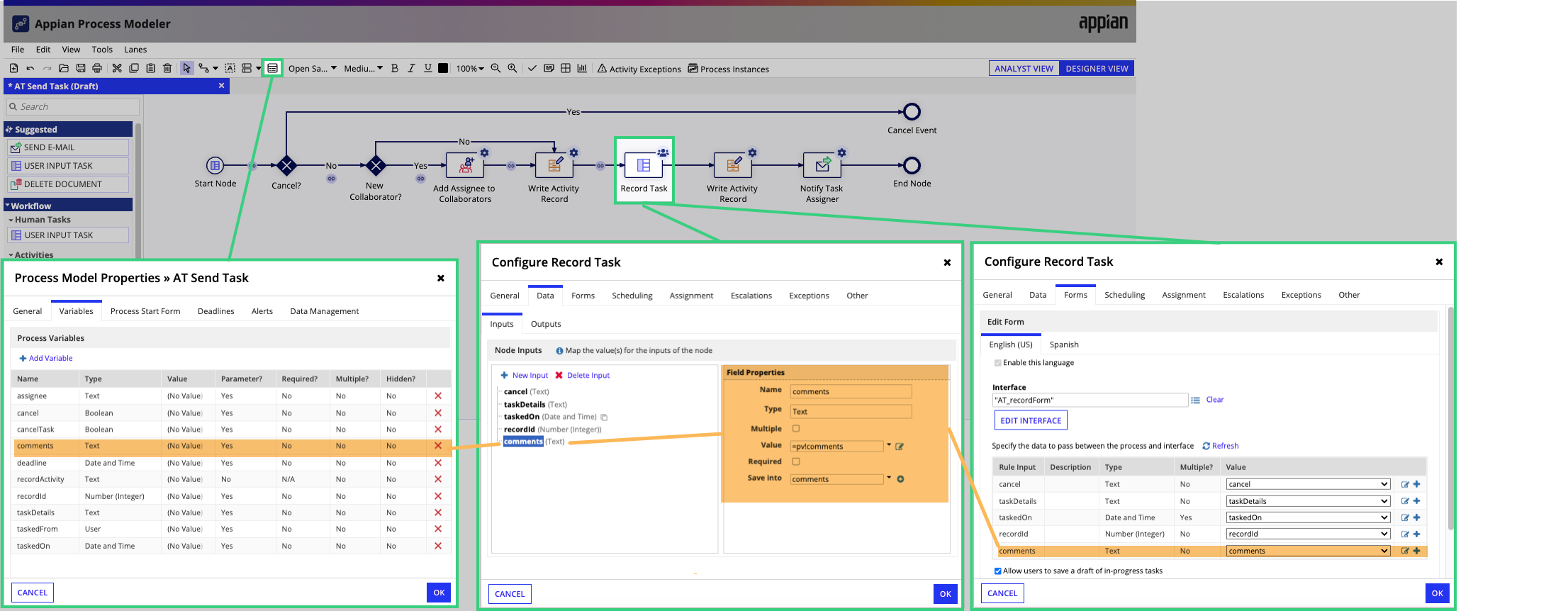This screenshot has width=1568, height=611.
Task: Edit expression for the taskDetails rule input
Action: pos(1405,501)
